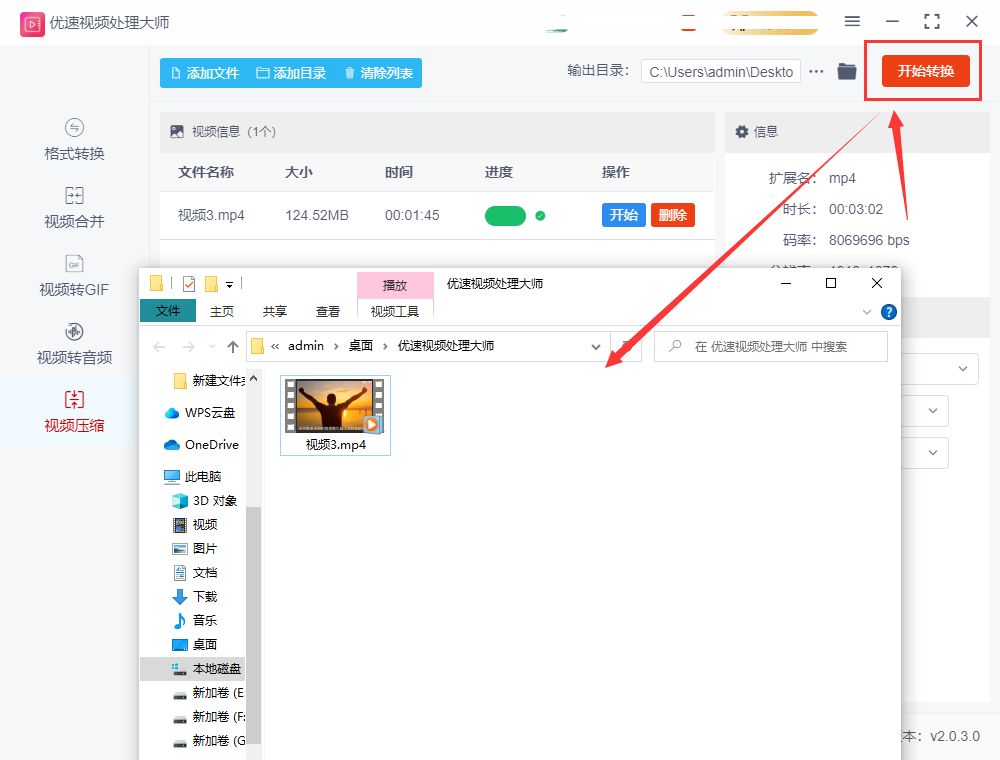The width and height of the screenshot is (1000, 760).
Task: Select the 播放 contextual tab in Explorer
Action: tap(395, 285)
